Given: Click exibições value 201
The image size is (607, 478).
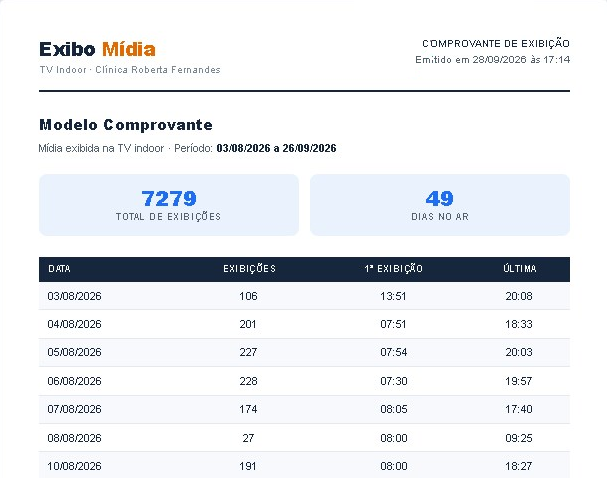Looking at the screenshot, I should point(248,324).
